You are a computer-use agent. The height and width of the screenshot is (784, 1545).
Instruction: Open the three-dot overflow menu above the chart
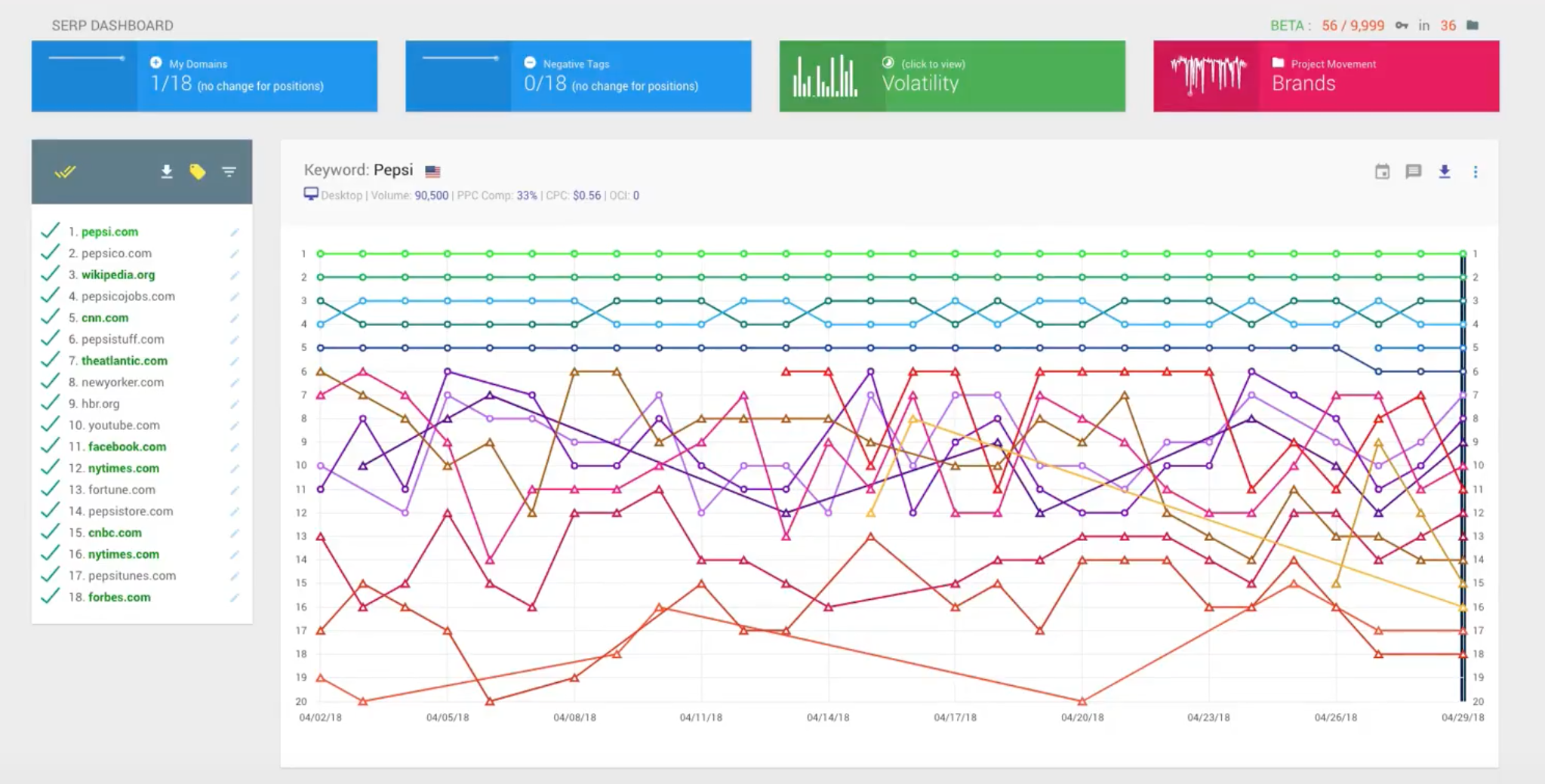(1476, 171)
